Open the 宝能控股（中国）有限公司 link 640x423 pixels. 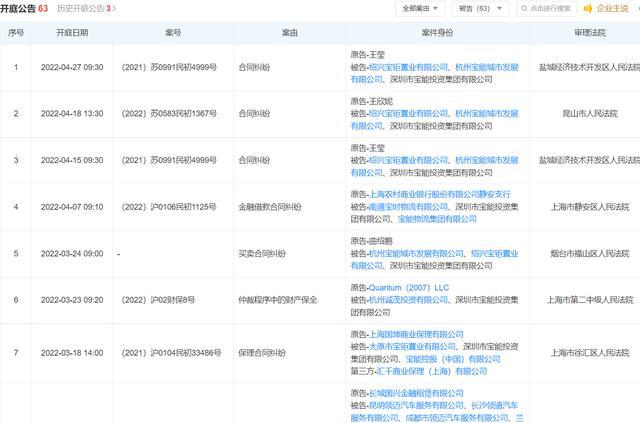click(x=453, y=359)
